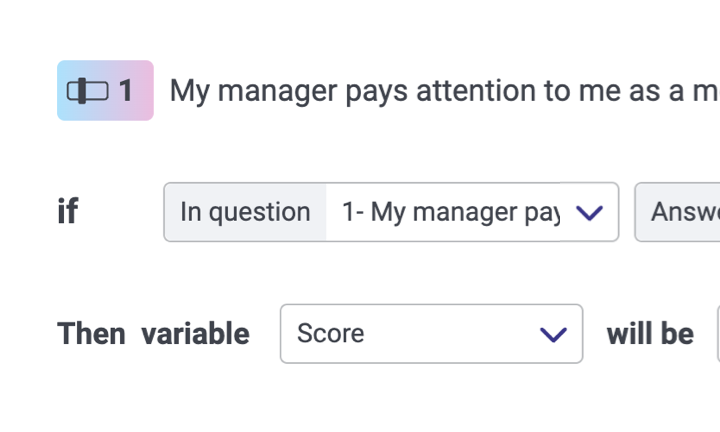The width and height of the screenshot is (720, 432).
Task: Click the "Score" text inside variable selector
Action: point(331,334)
